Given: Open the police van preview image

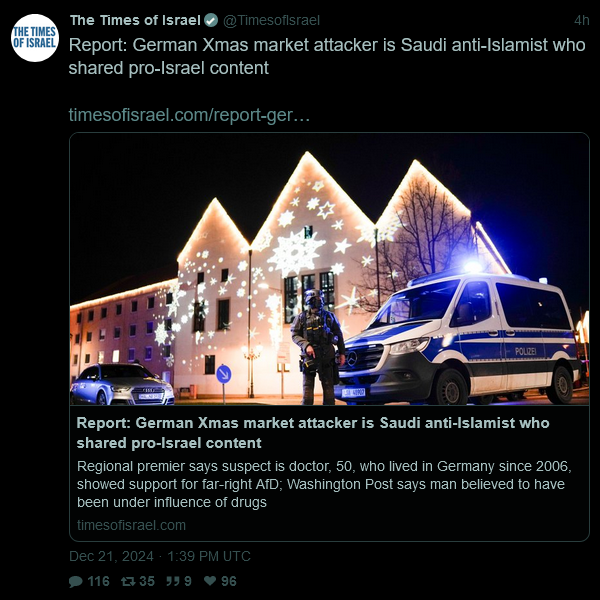Looking at the screenshot, I should (329, 269).
